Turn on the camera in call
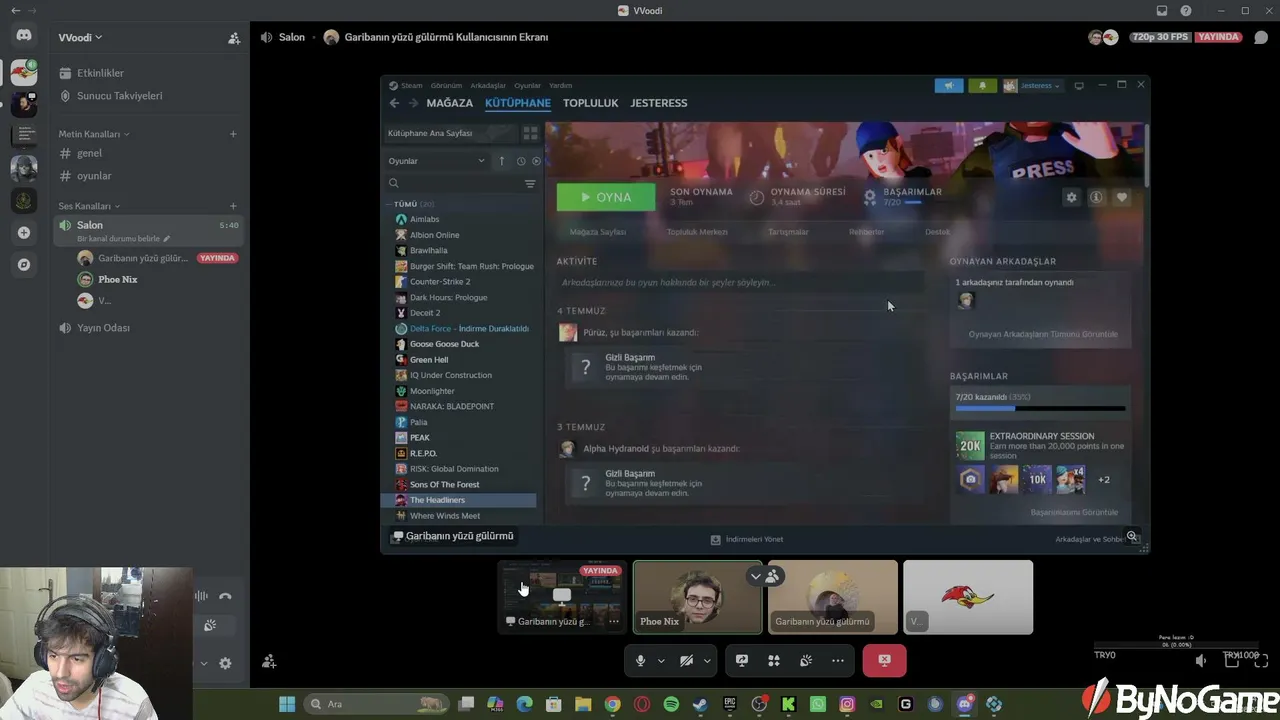Screen dimensions: 1280x720 pyautogui.click(x=687, y=661)
